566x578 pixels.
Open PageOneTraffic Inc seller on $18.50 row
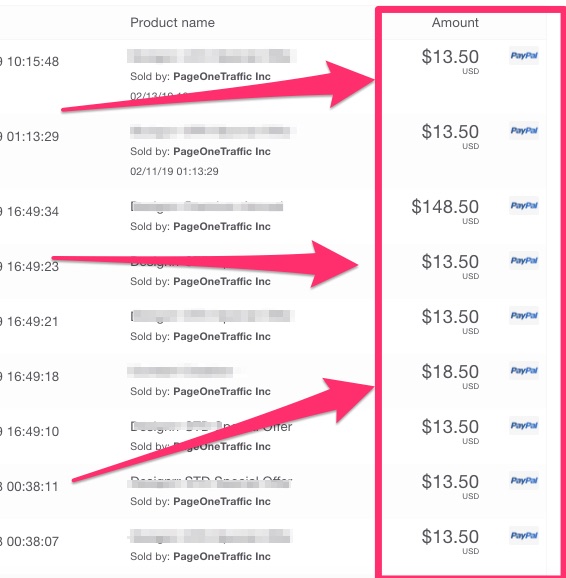222,391
